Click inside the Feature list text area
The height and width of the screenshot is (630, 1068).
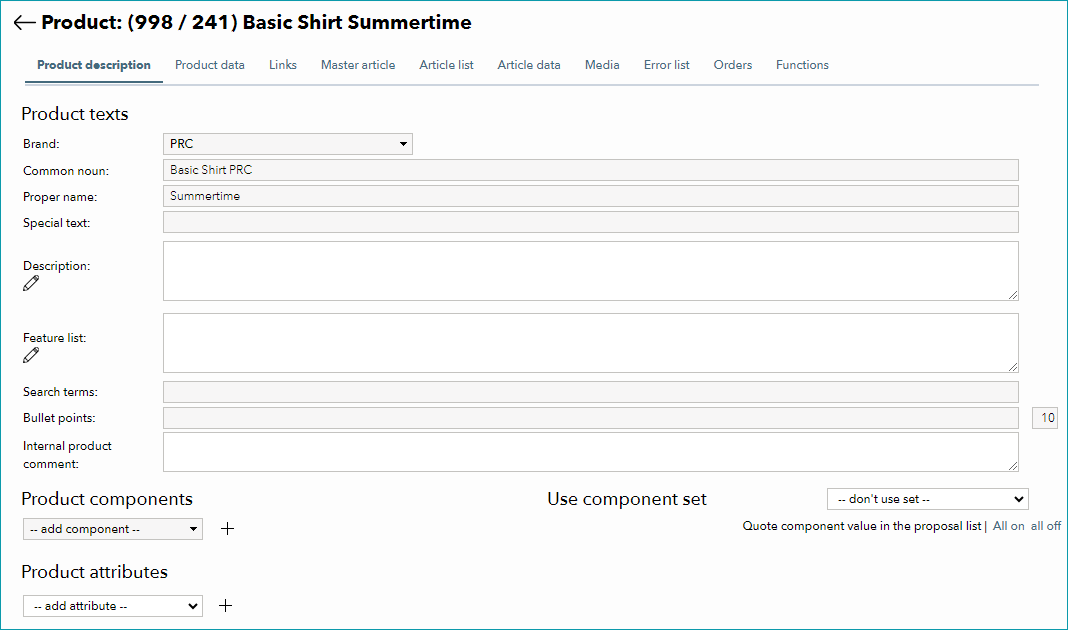pos(591,343)
